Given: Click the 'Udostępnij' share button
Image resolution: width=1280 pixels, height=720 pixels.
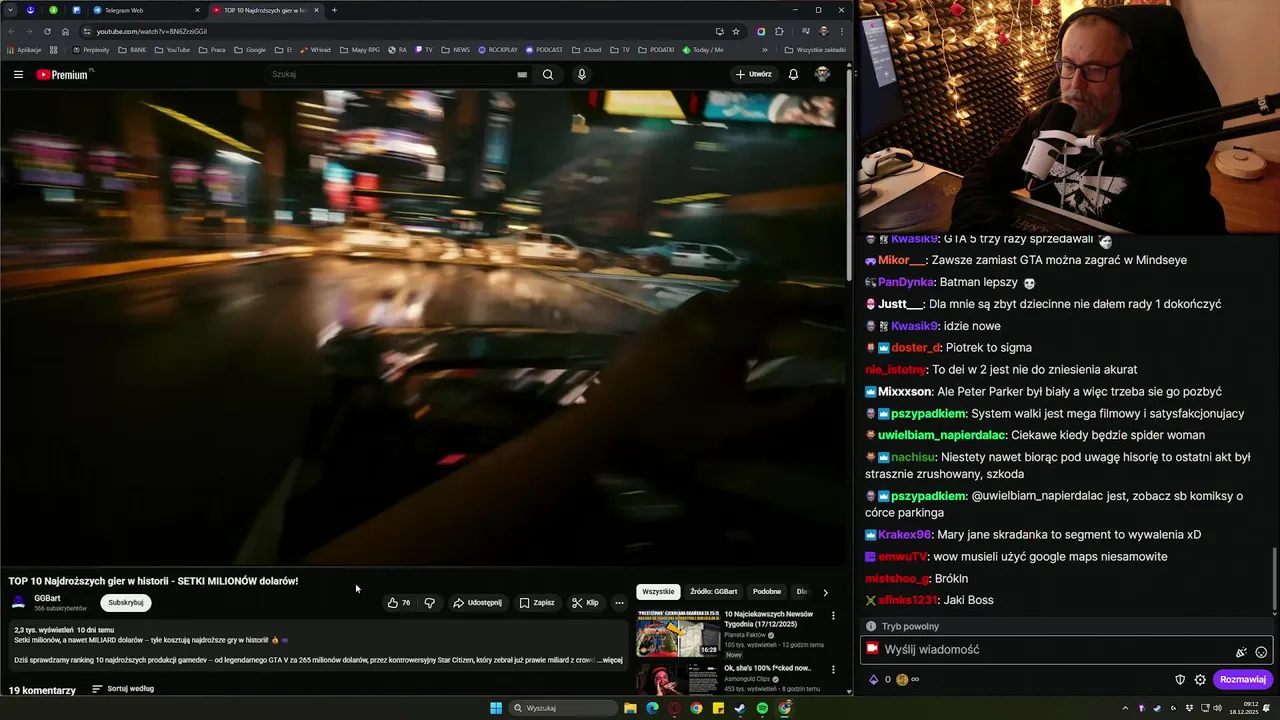Looking at the screenshot, I should (x=477, y=603).
